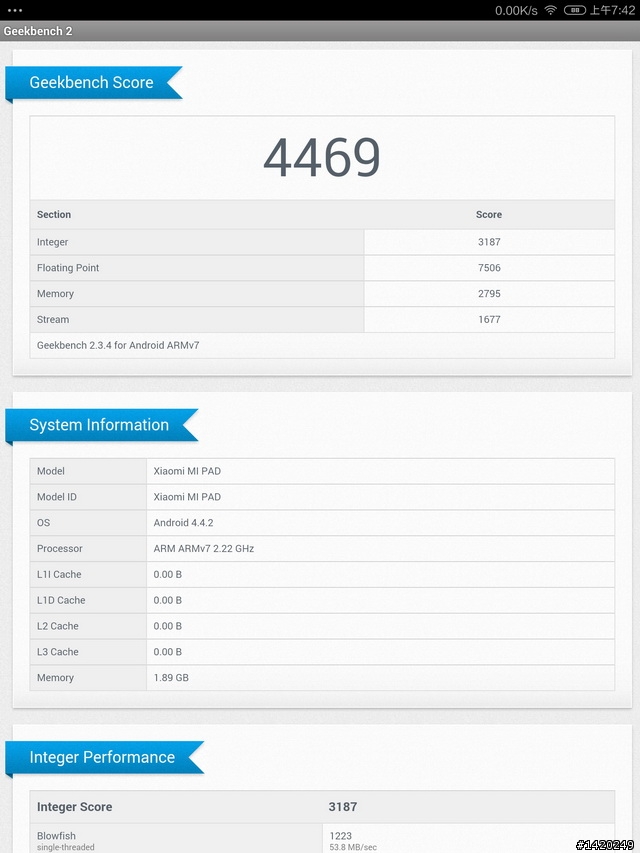Screen dimensions: 640x853
Task: Select the Floating Point score 7506
Action: [x=489, y=268]
